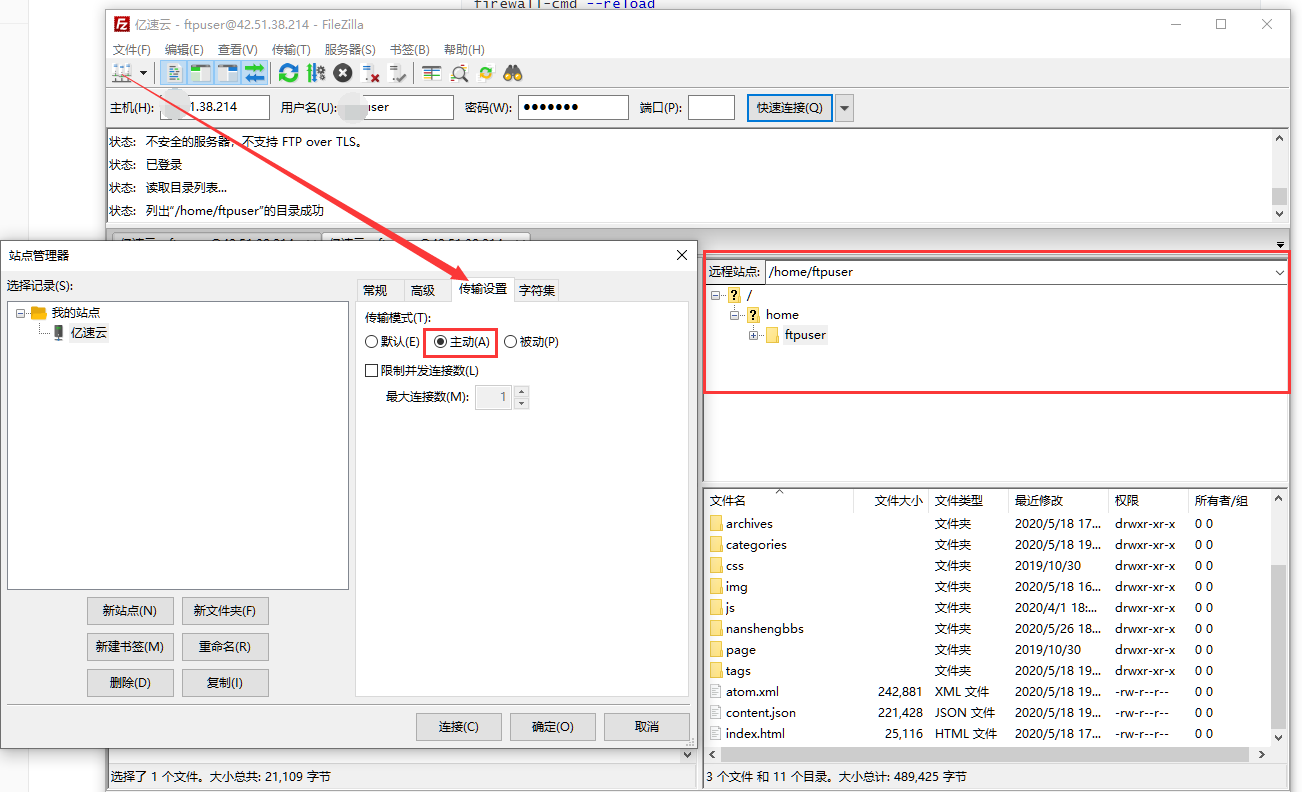This screenshot has width=1302, height=792.
Task: Enable 限制并发连接数(L) checkbox
Action: [372, 370]
